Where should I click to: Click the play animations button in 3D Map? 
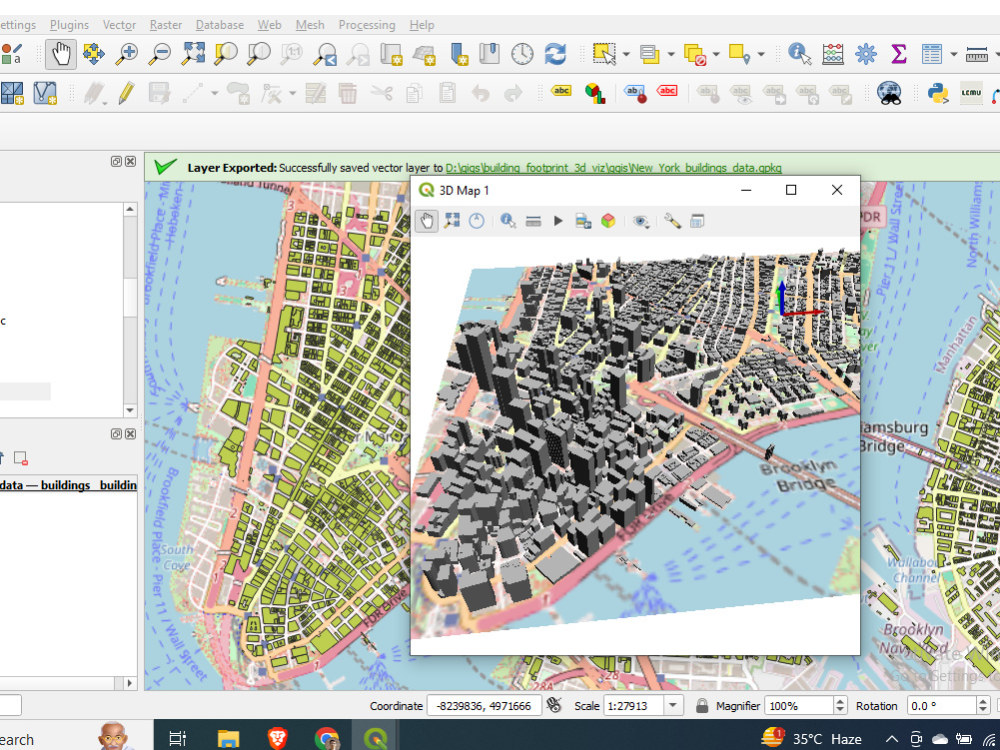[x=558, y=221]
